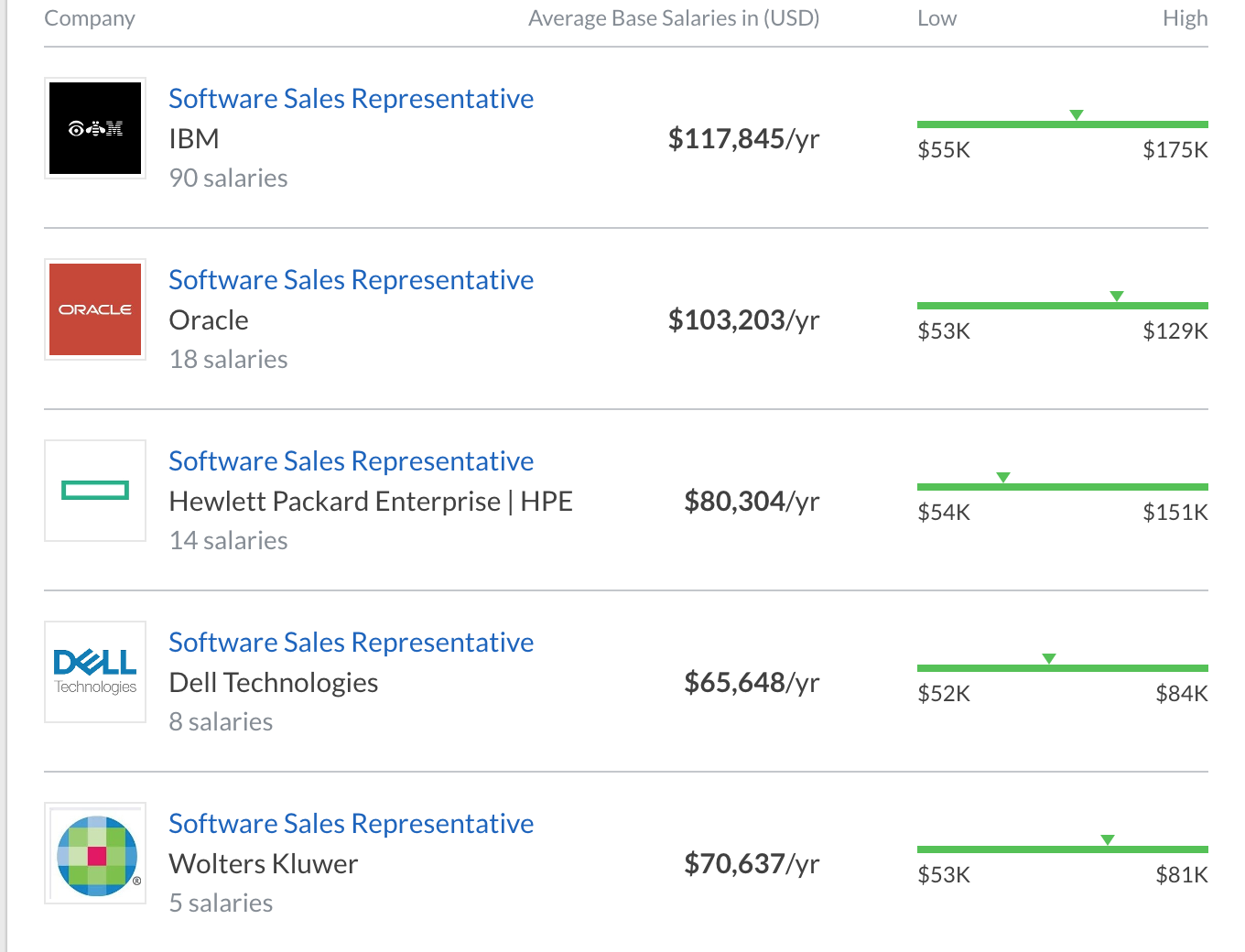Image resolution: width=1245 pixels, height=952 pixels.
Task: Click the IBM salary range marker
Action: click(x=1077, y=115)
